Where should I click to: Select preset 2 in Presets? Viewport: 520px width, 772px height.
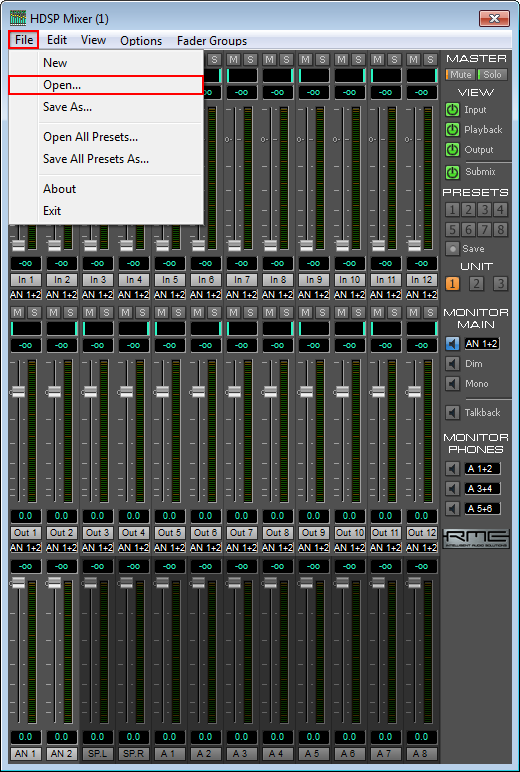(x=468, y=210)
